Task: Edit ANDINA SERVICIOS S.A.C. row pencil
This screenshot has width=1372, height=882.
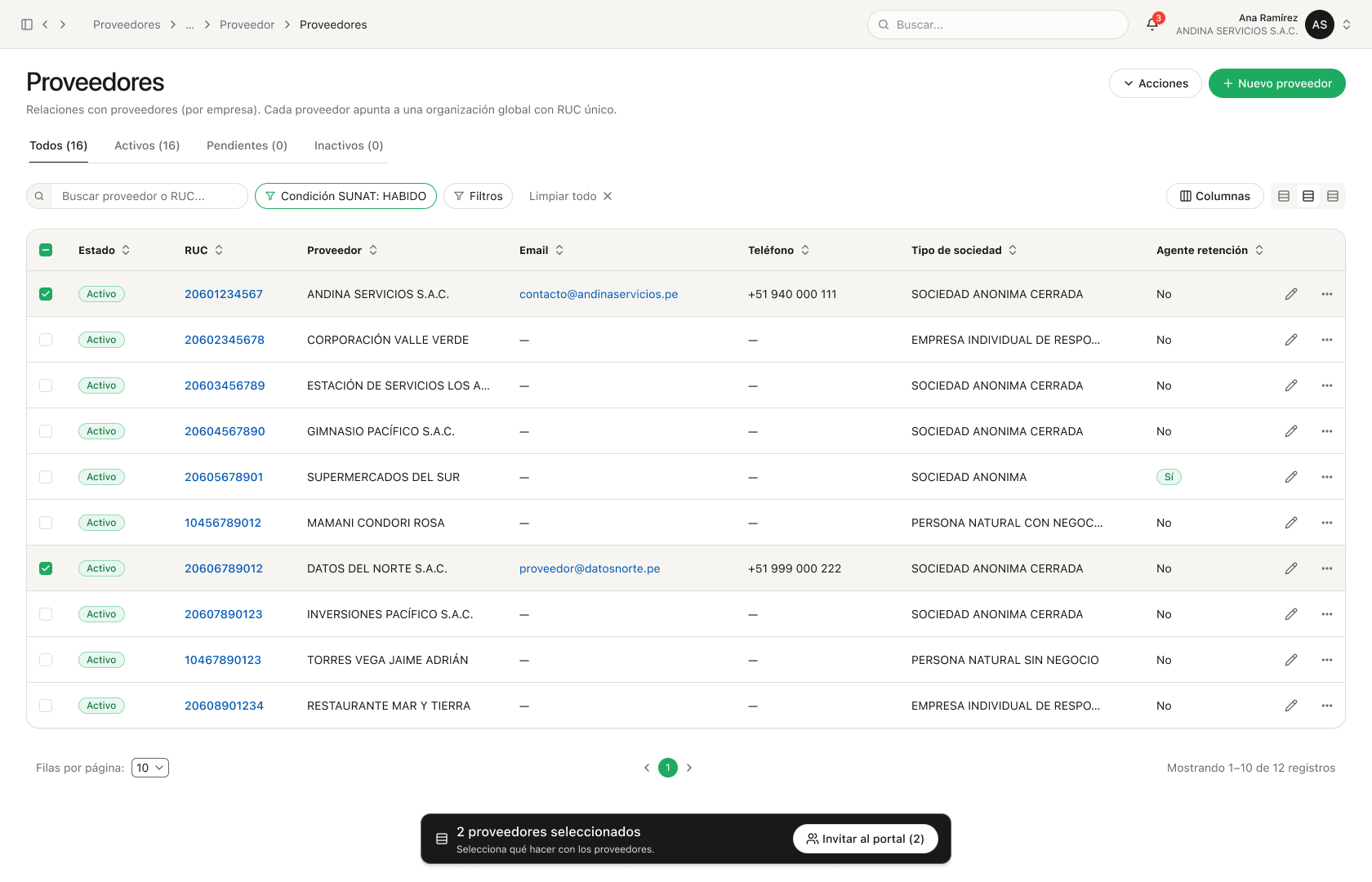Action: (x=1291, y=294)
